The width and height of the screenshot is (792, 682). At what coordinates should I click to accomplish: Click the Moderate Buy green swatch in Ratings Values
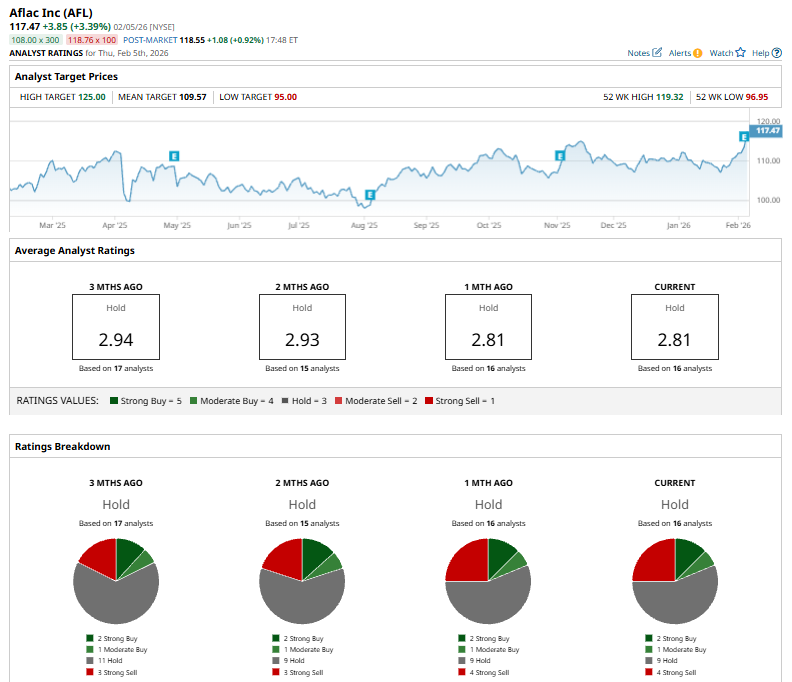193,401
